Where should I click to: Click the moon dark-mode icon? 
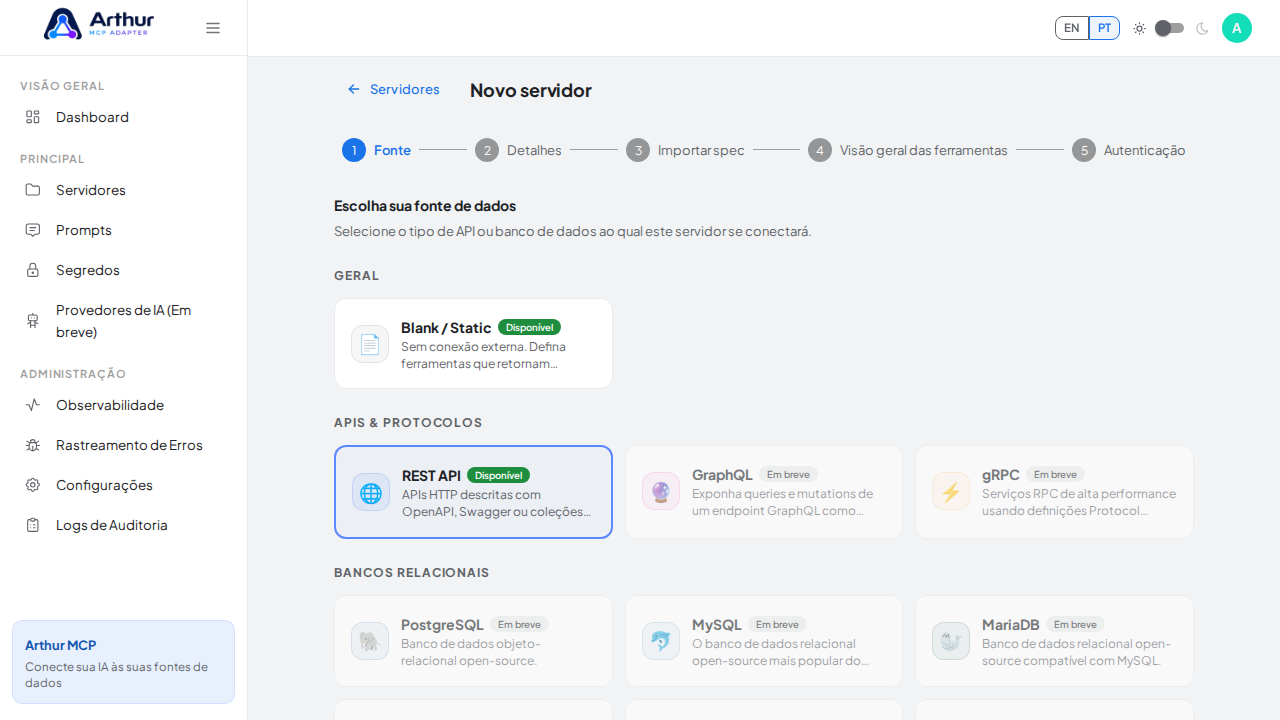click(x=1202, y=28)
